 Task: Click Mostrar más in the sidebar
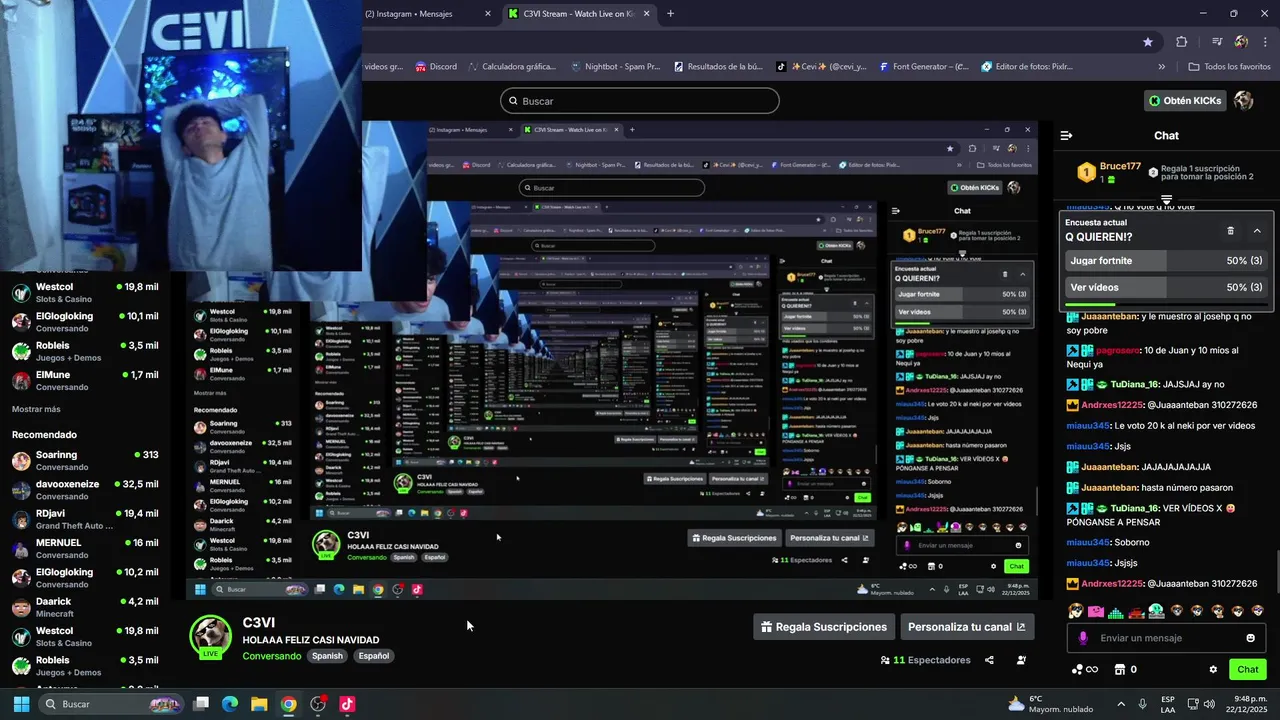coord(36,409)
